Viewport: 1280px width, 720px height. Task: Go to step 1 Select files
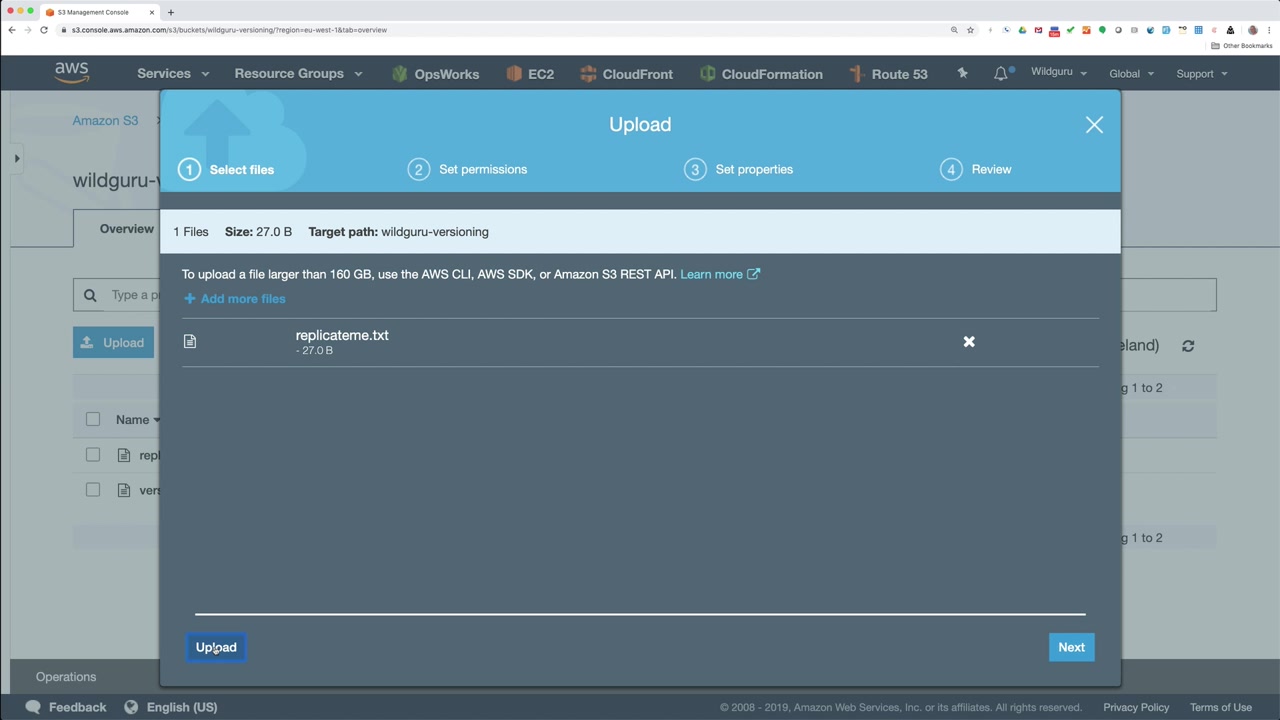[x=226, y=170]
